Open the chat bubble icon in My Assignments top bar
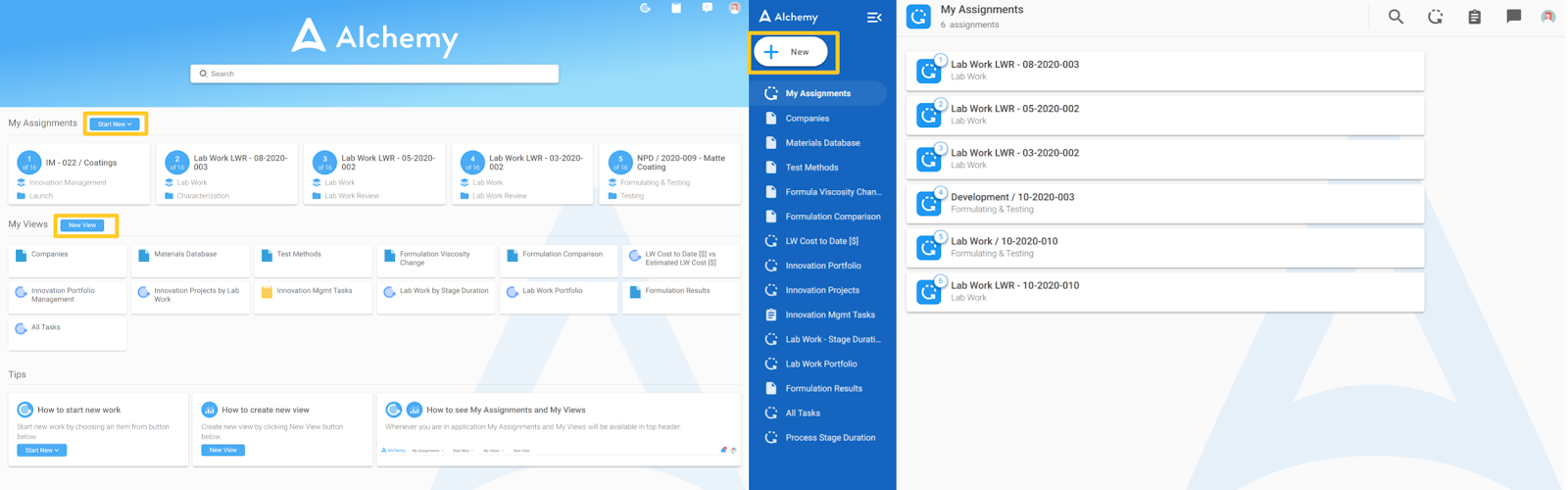Screen dimensions: 1568x490 1513,17
